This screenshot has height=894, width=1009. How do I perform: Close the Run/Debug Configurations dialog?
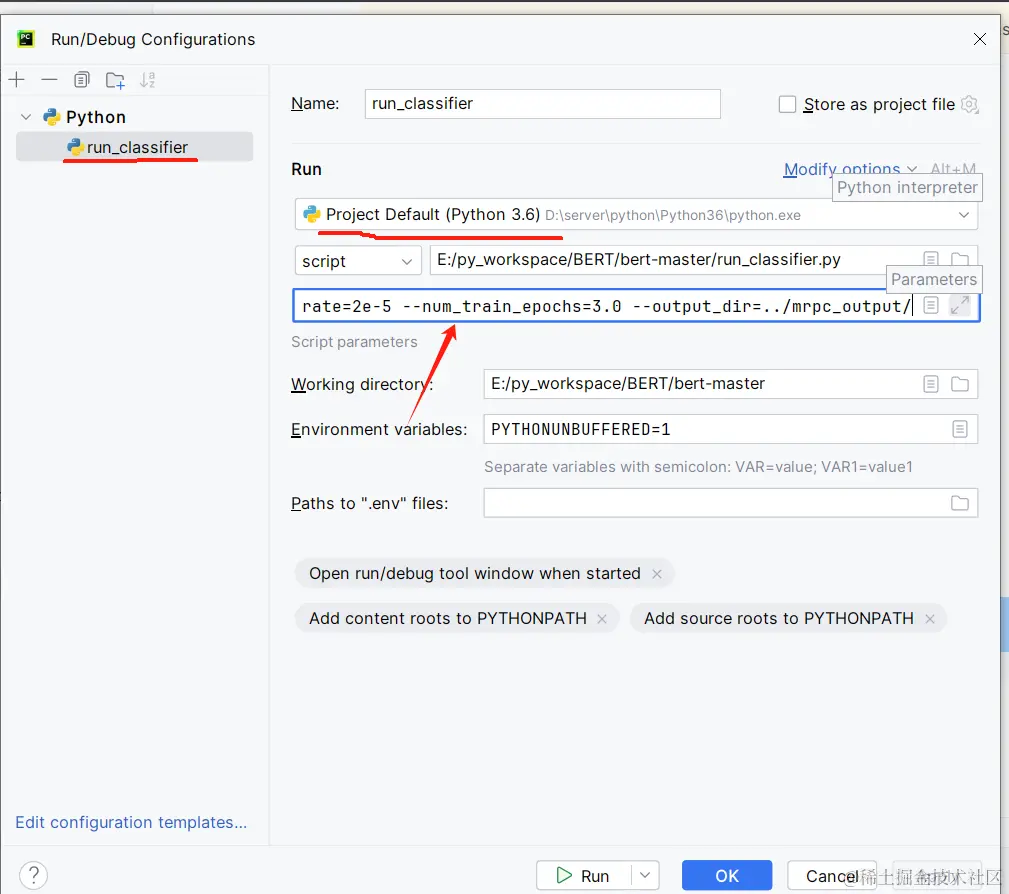point(979,39)
